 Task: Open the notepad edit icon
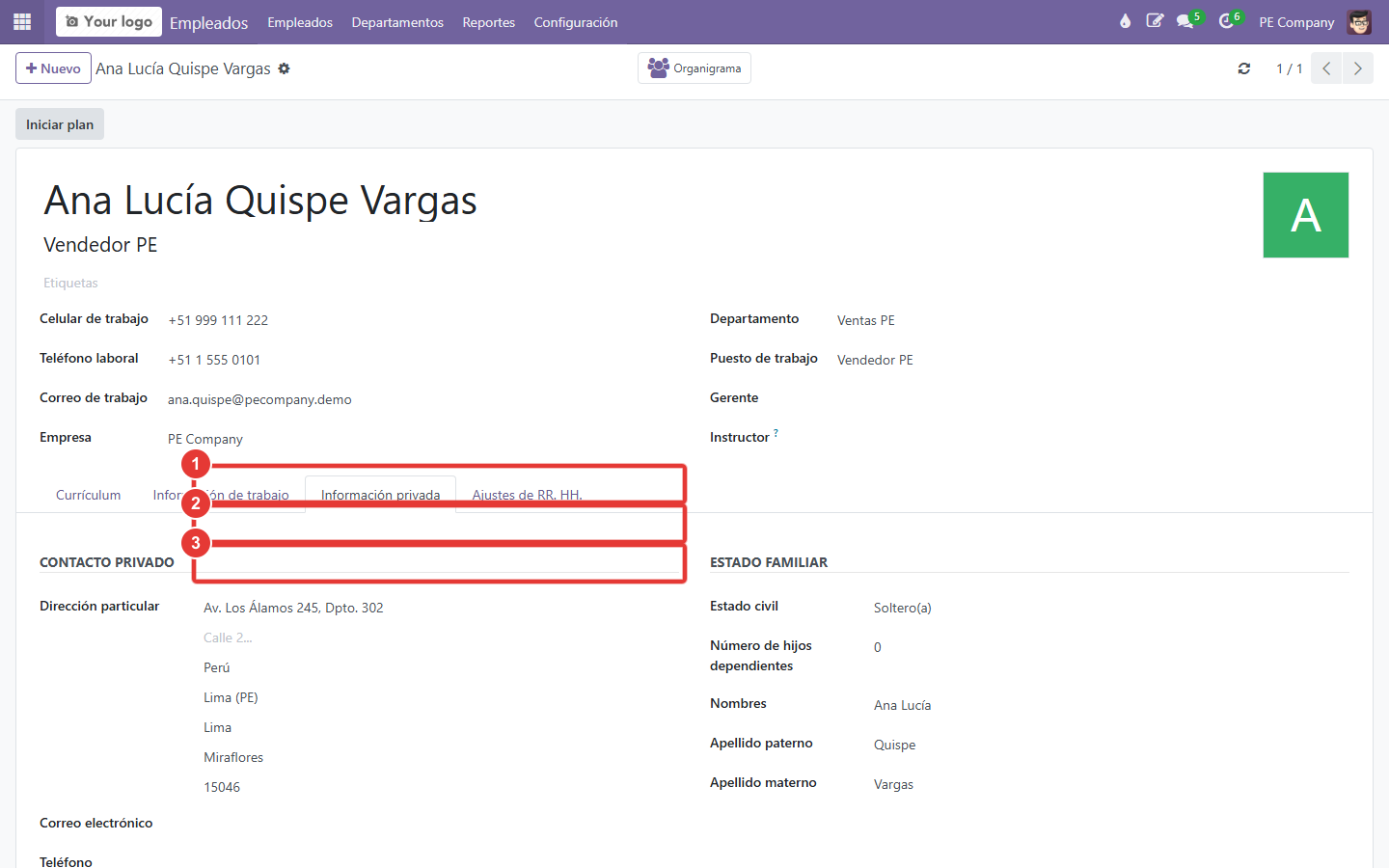click(1155, 21)
